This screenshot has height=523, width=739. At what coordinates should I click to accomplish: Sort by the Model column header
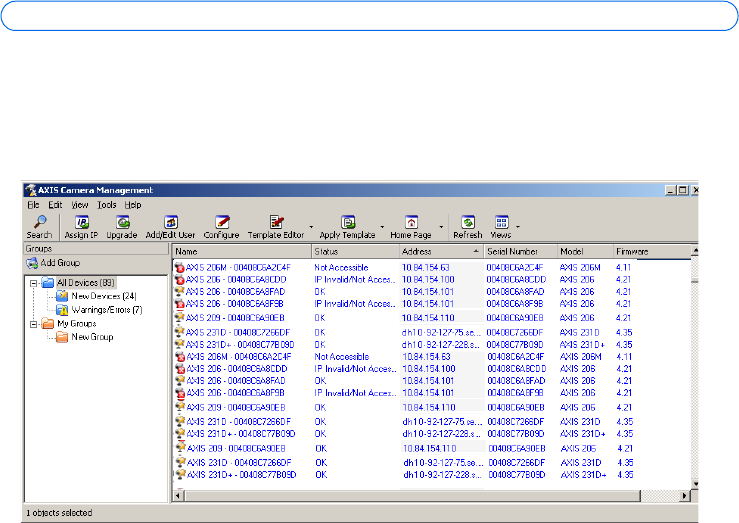click(x=585, y=252)
